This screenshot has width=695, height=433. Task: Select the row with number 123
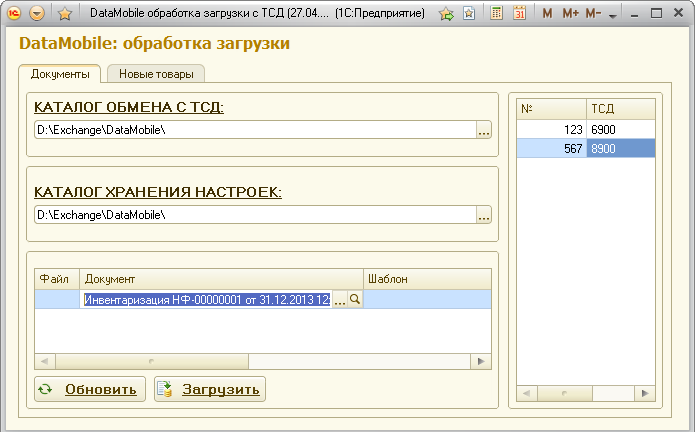pos(586,129)
